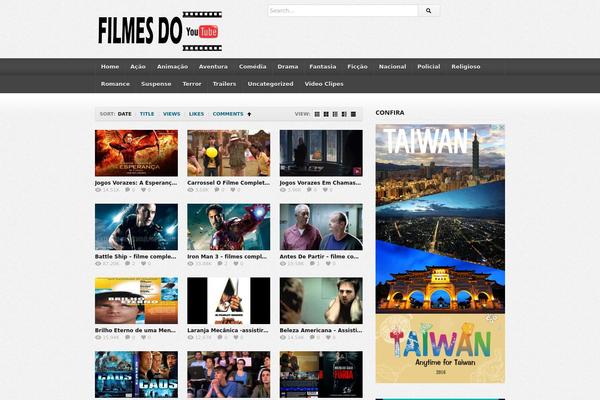This screenshot has height=400, width=600.
Task: Open the Ação category
Action: pos(138,67)
